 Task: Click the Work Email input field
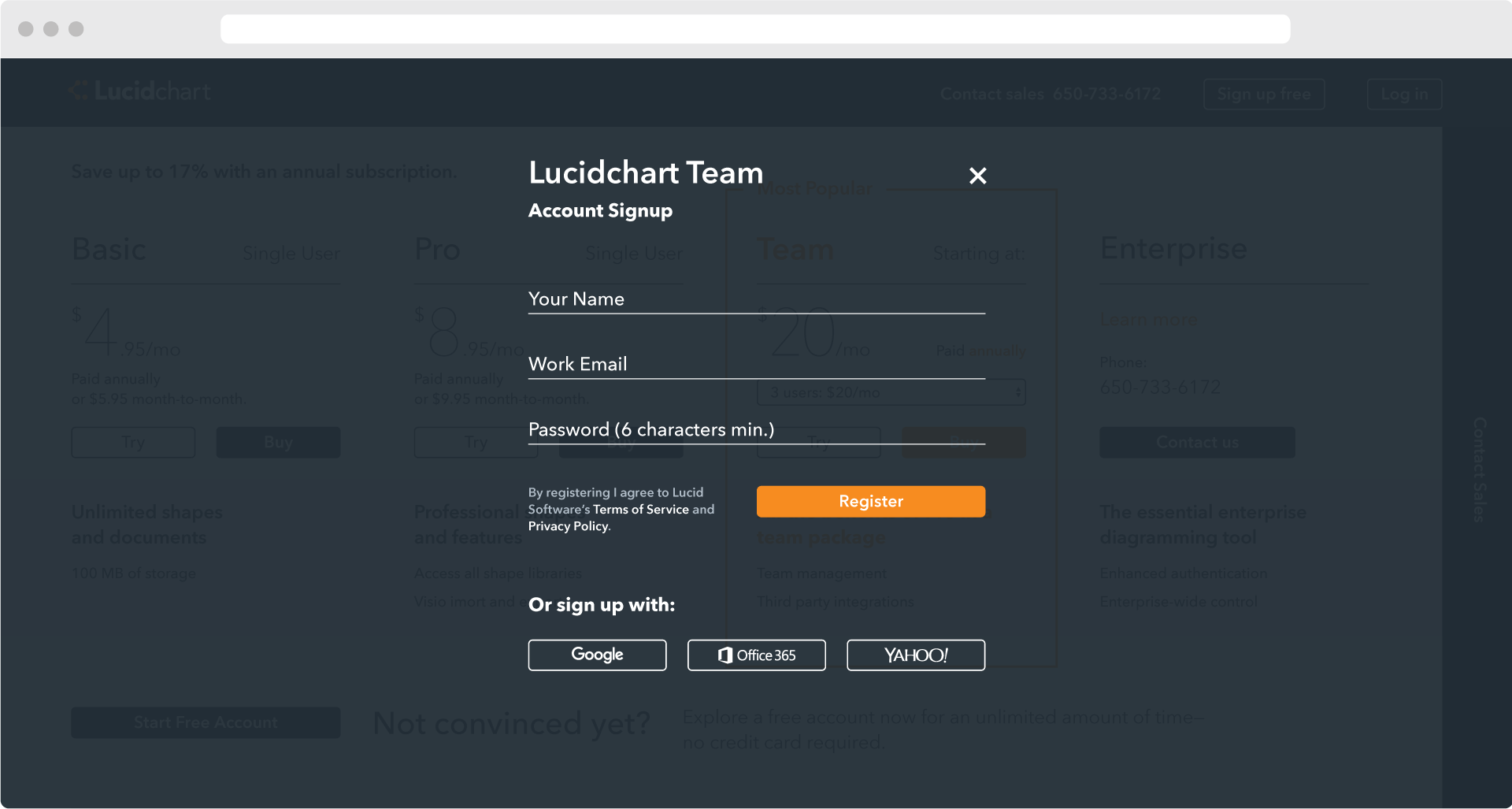pyautogui.click(x=756, y=365)
